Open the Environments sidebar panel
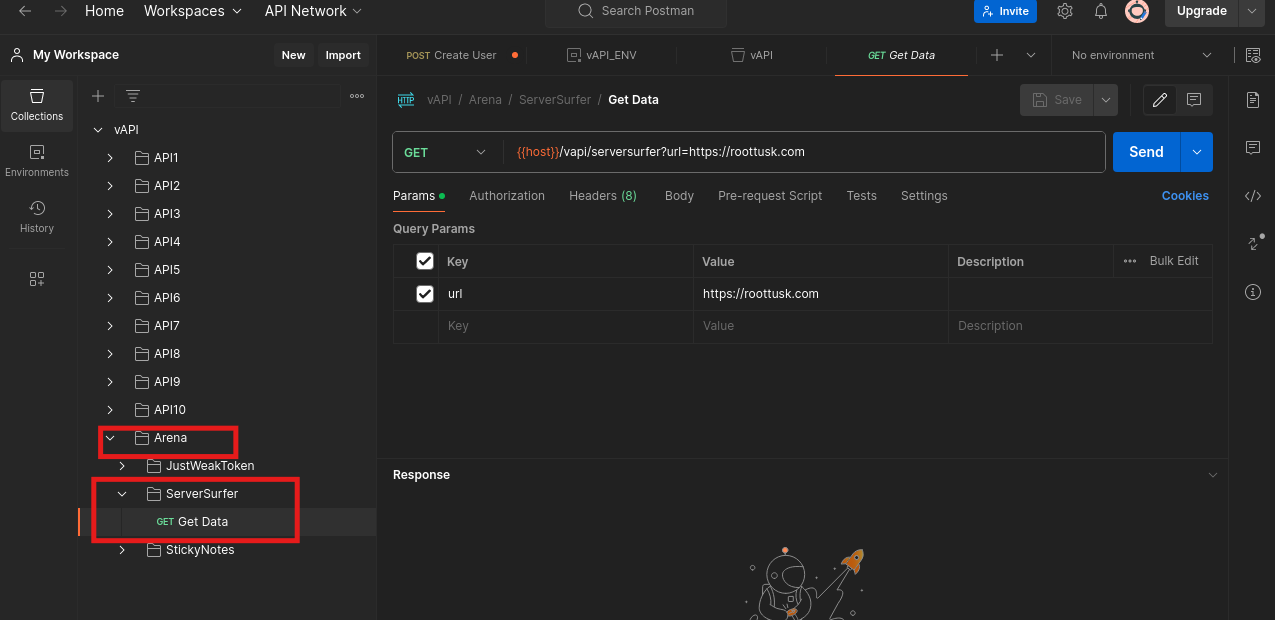 37,160
